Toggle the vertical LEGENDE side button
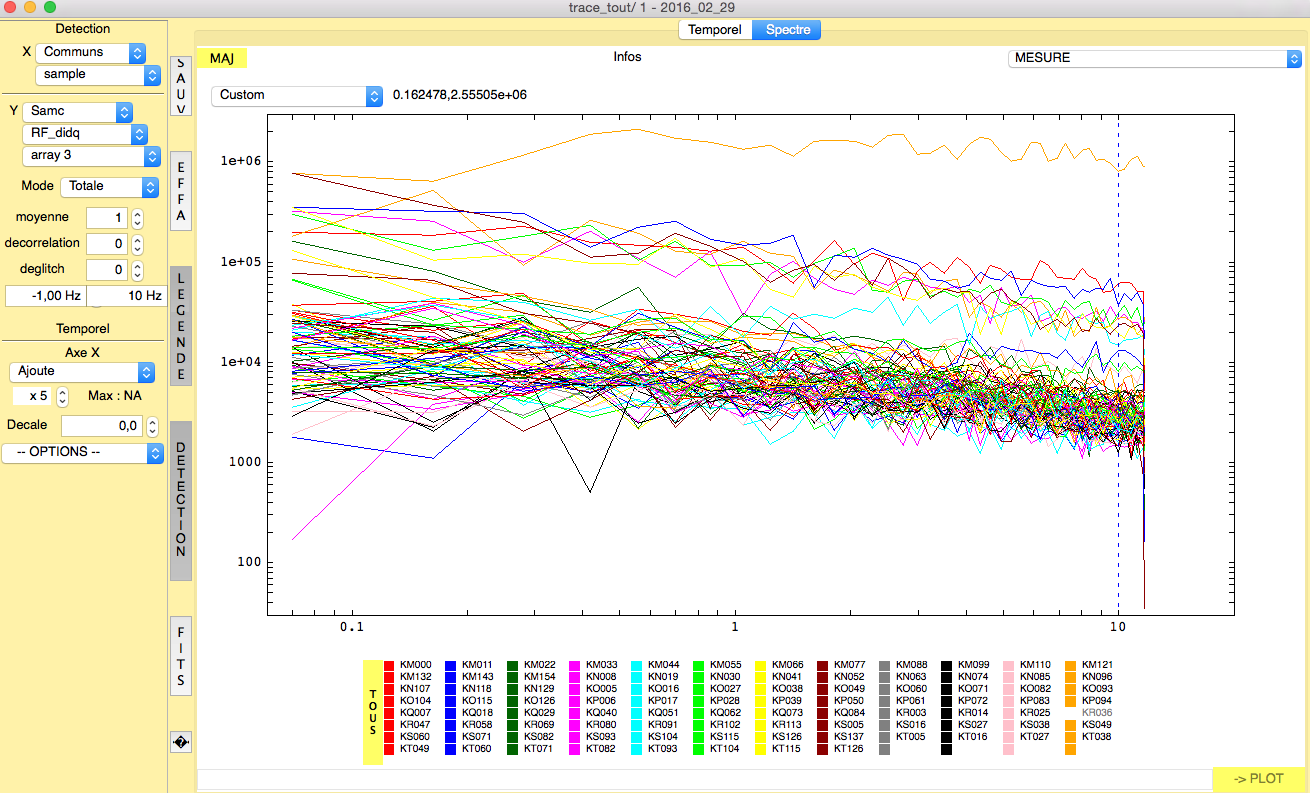 [x=181, y=326]
